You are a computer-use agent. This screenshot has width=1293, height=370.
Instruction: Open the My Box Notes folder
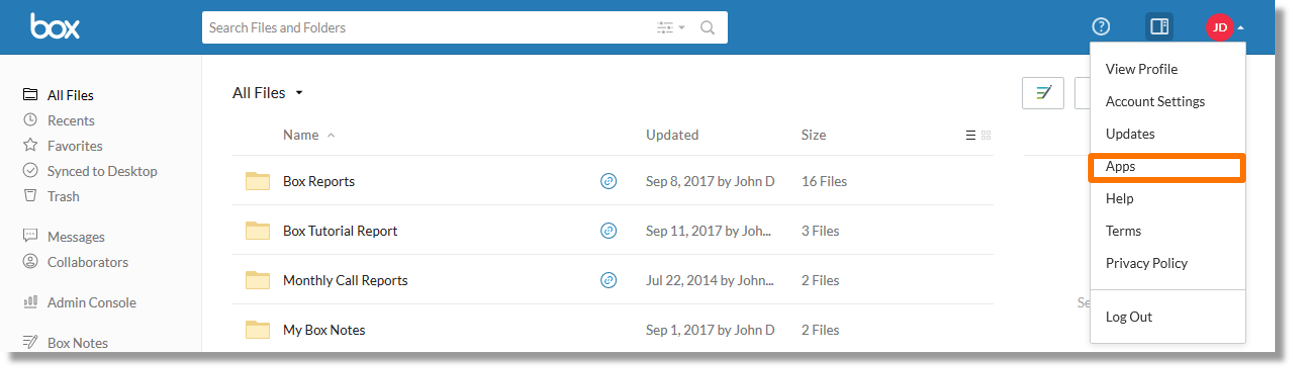324,330
